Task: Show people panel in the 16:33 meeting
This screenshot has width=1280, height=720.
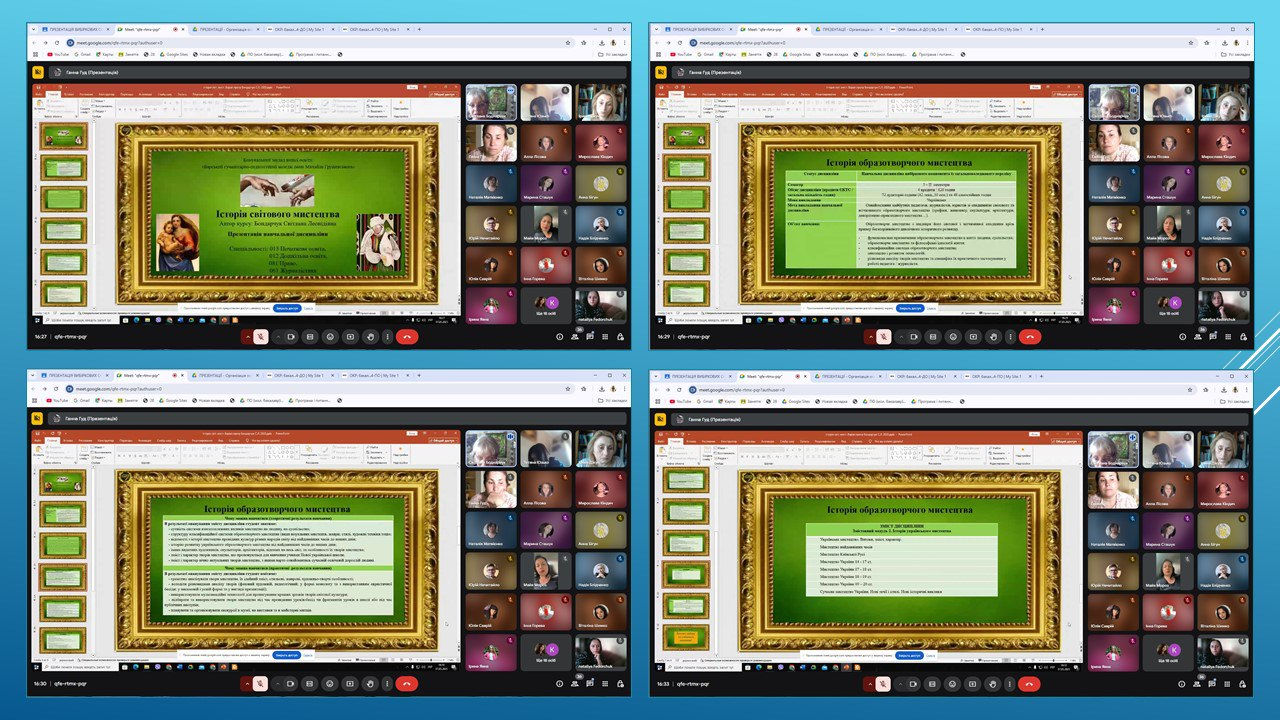Action: [x=1197, y=684]
